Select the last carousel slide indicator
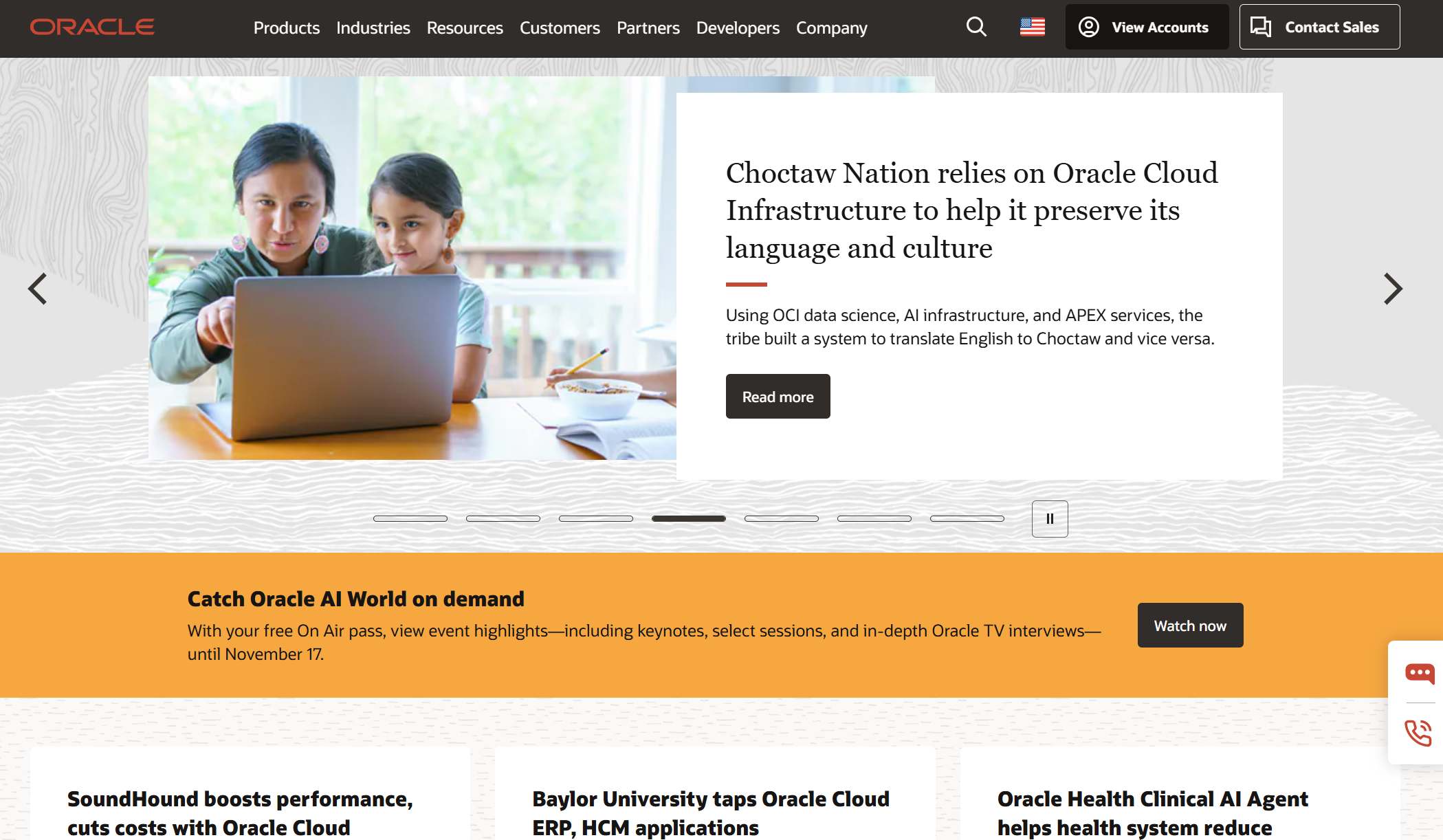This screenshot has height=840, width=1443. point(967,519)
